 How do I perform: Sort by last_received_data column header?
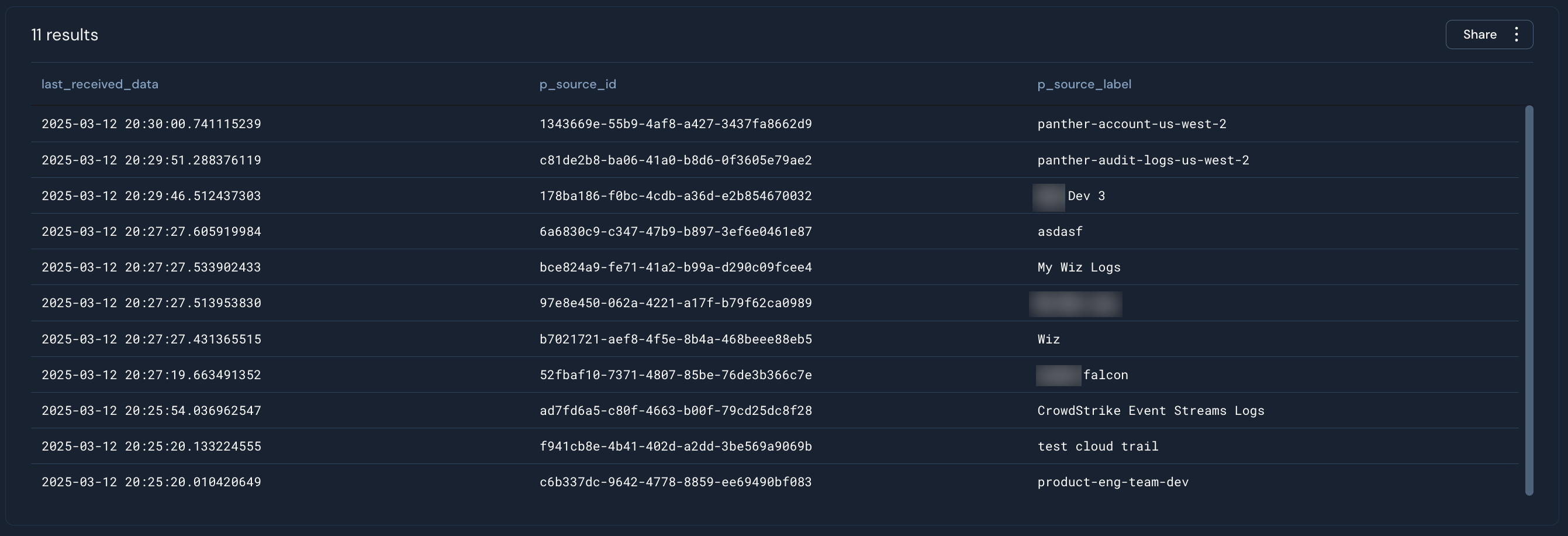tap(100, 84)
